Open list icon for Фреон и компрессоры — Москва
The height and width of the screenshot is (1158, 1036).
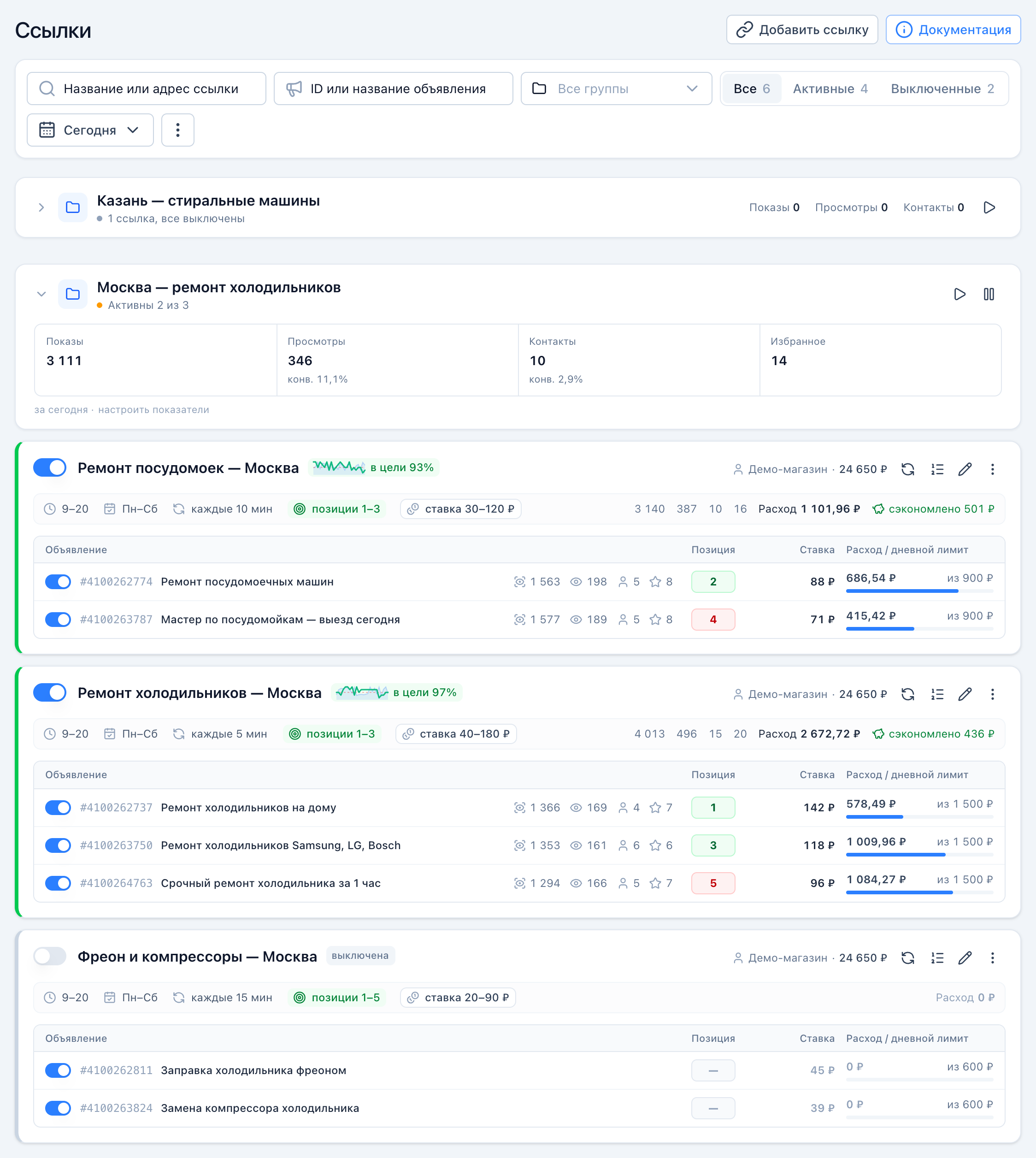tap(937, 957)
